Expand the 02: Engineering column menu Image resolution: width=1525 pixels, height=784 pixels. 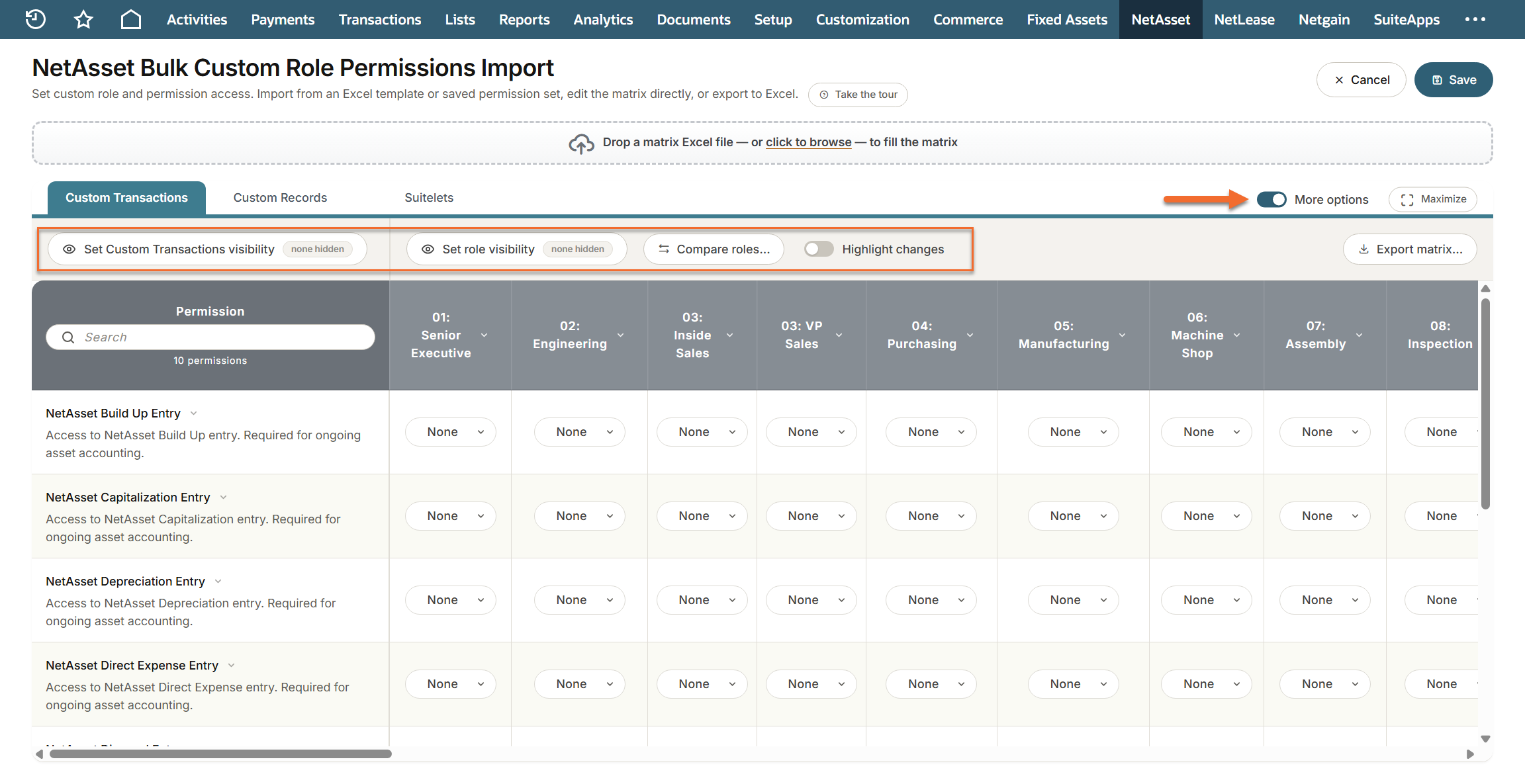tap(621, 335)
